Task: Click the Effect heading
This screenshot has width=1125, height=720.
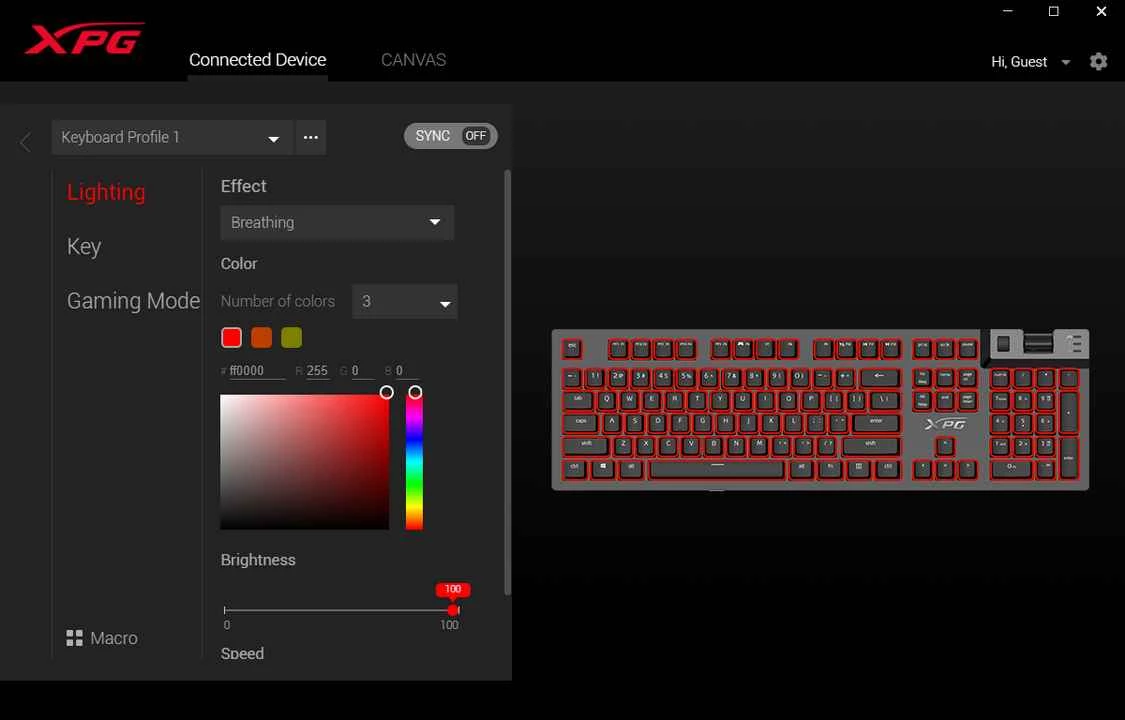Action: pyautogui.click(x=243, y=186)
